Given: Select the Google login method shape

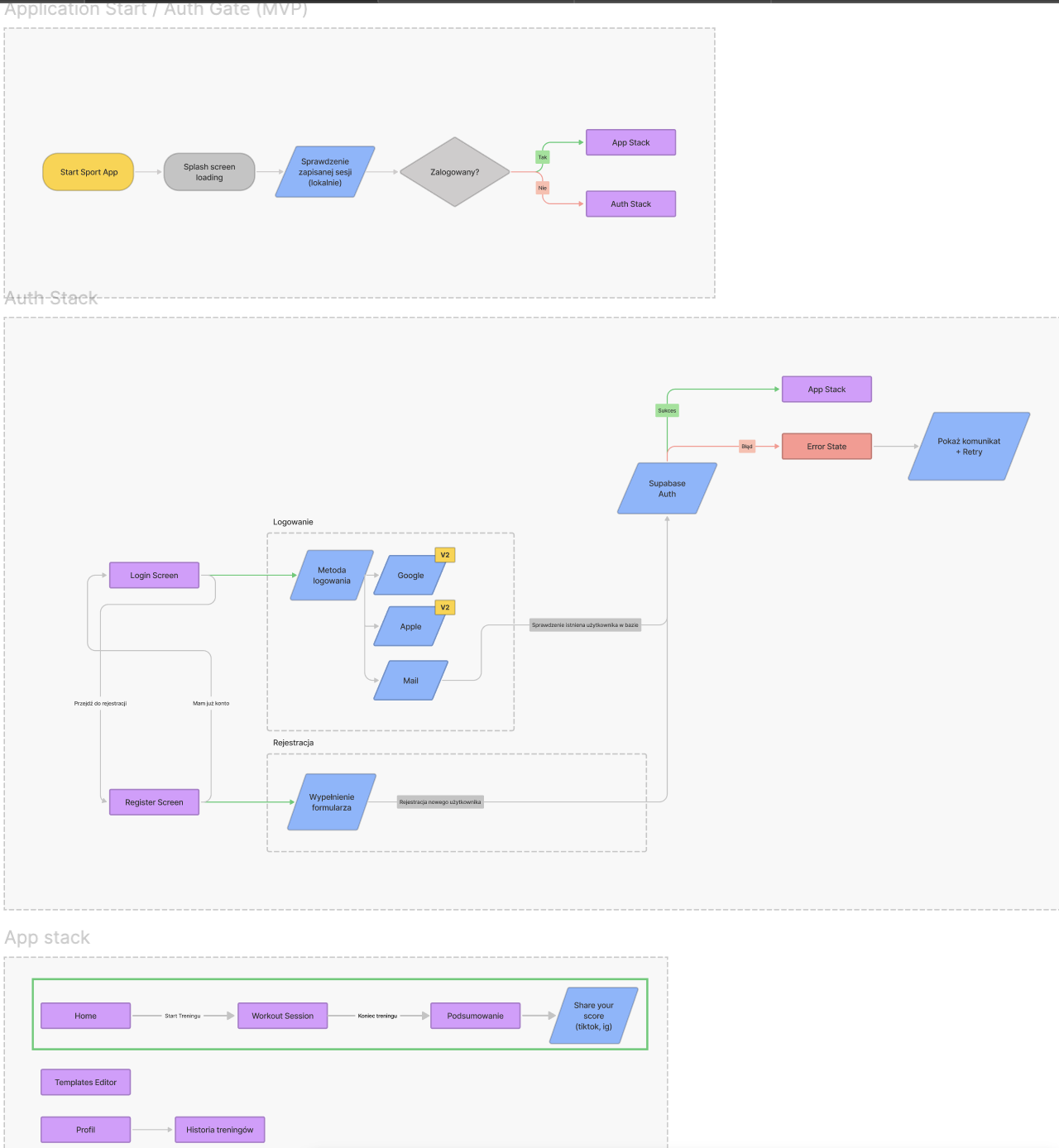Looking at the screenshot, I should [409, 576].
